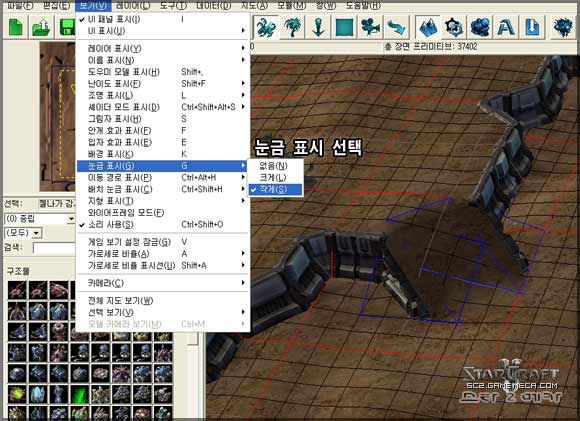
Task: Select 전체 지도 보기(W) menu item
Action: coord(163,301)
